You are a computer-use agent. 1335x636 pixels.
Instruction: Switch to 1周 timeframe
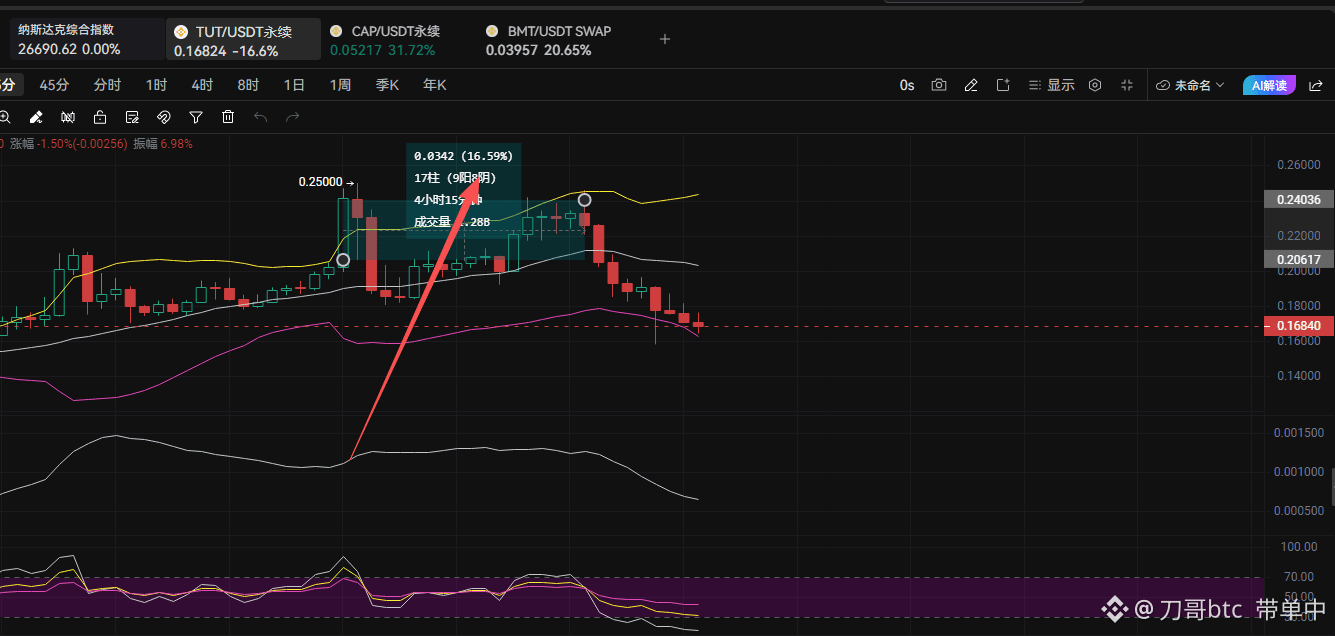[x=340, y=85]
